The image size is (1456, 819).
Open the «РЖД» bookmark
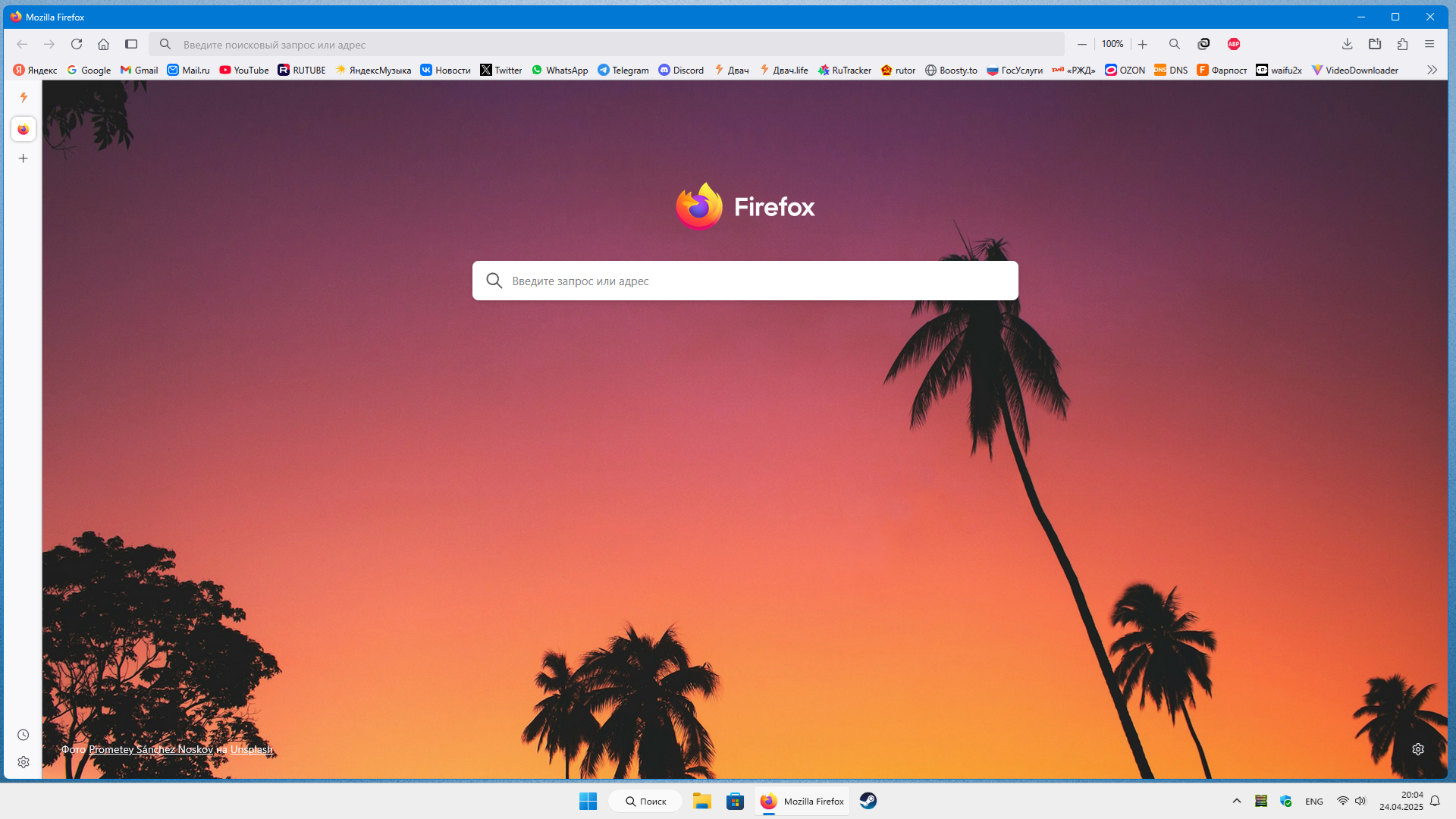[1075, 70]
